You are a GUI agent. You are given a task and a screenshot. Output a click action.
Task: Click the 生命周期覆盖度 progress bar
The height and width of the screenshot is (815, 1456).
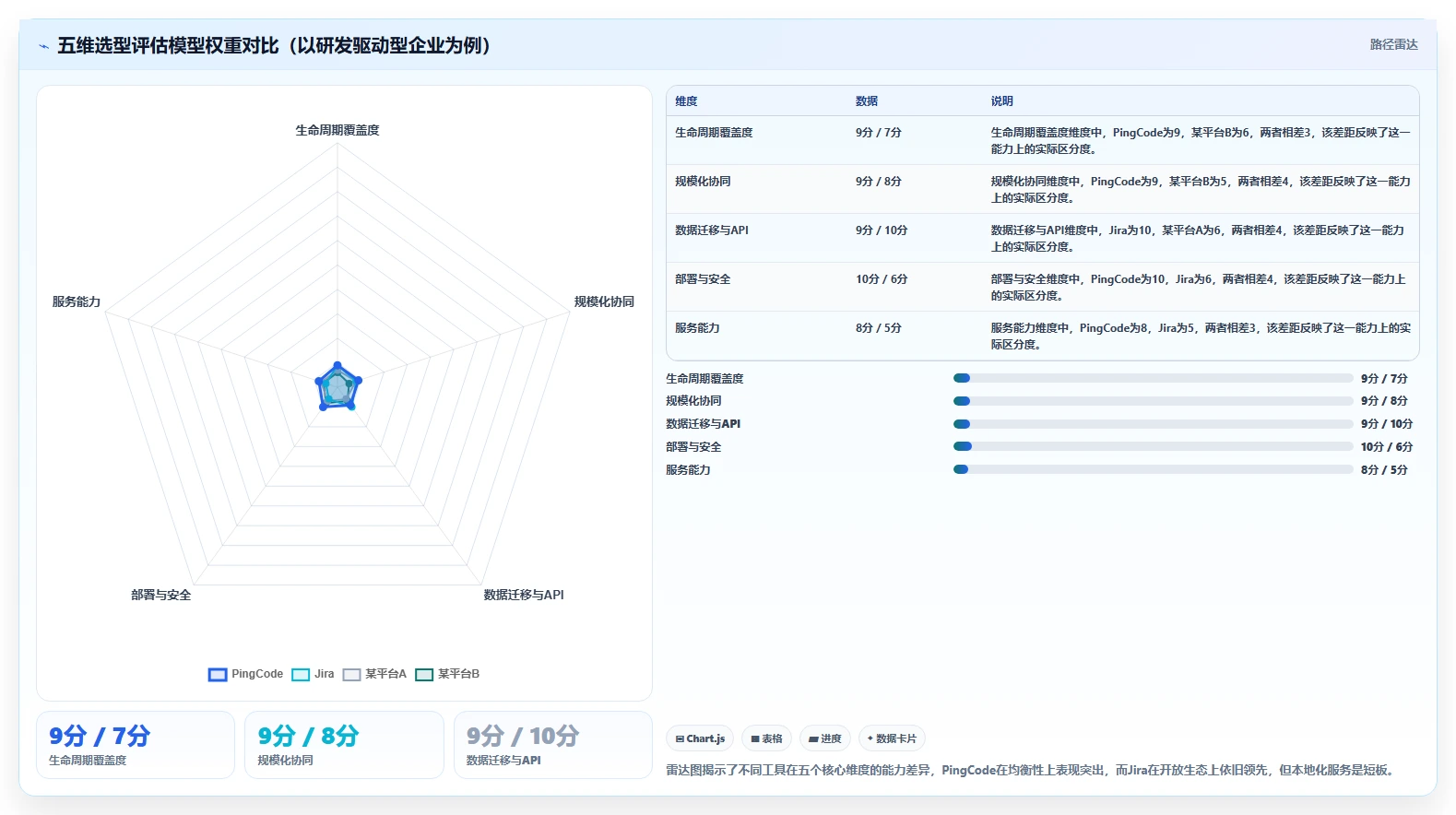1153,378
